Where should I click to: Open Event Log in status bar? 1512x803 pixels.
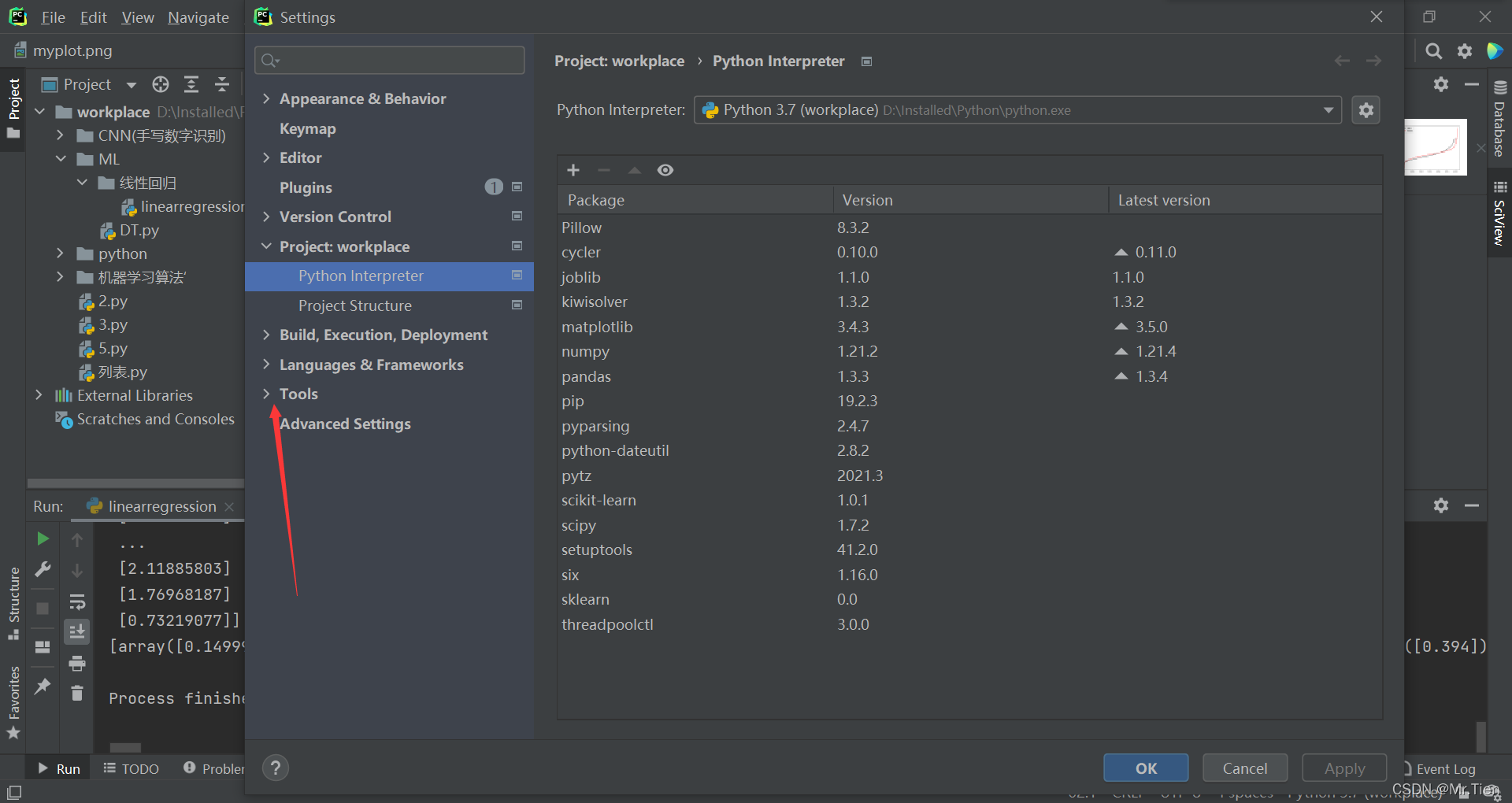point(1440,769)
